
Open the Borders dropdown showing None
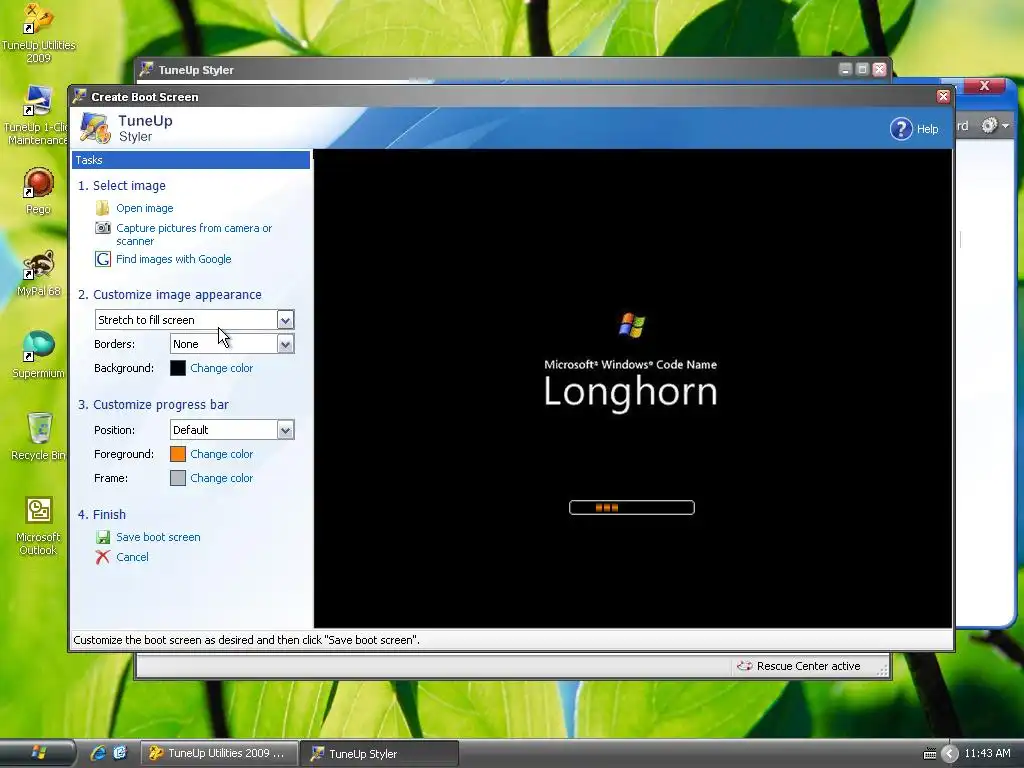[x=285, y=344]
